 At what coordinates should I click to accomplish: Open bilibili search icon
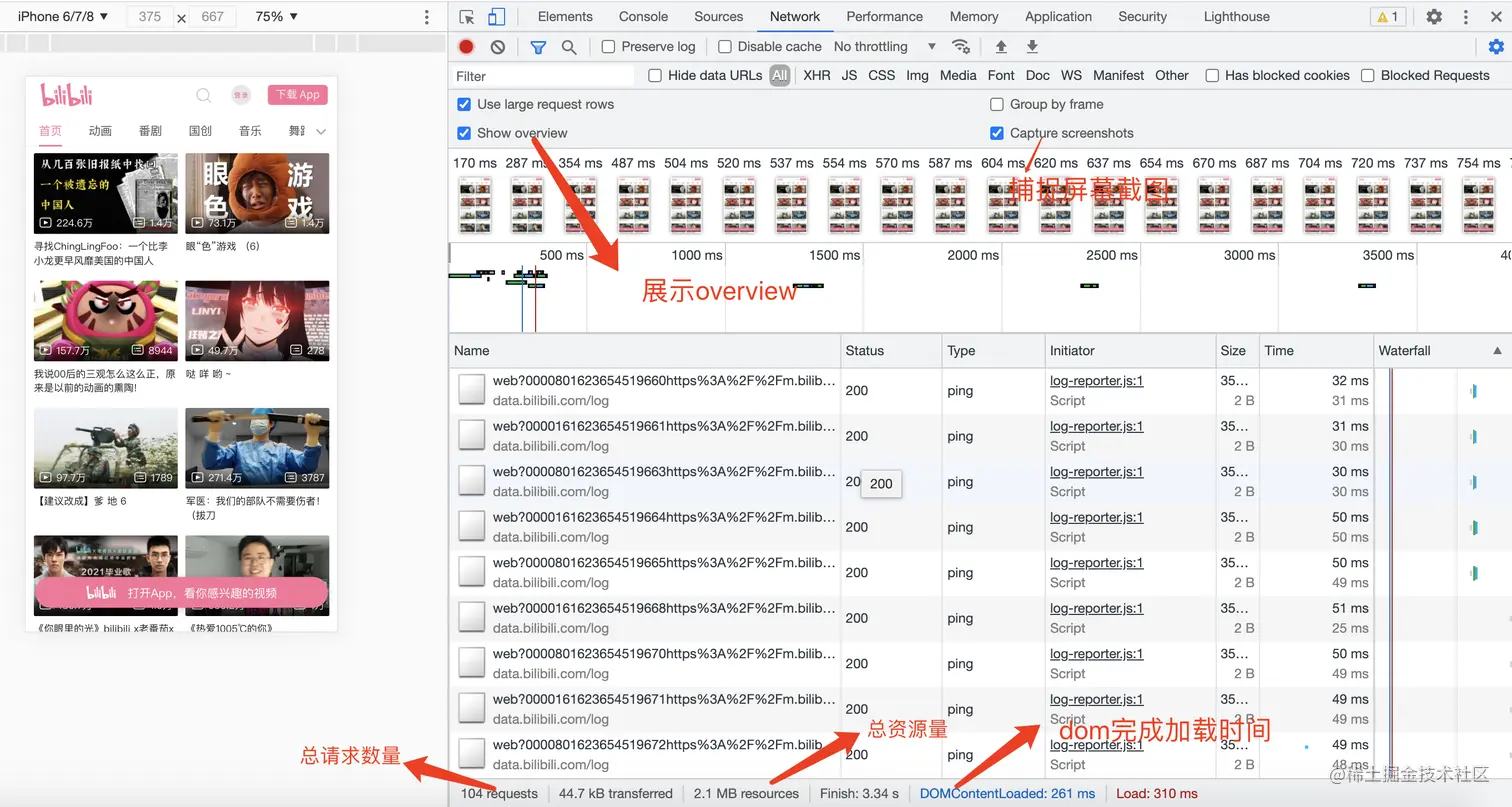coord(204,95)
